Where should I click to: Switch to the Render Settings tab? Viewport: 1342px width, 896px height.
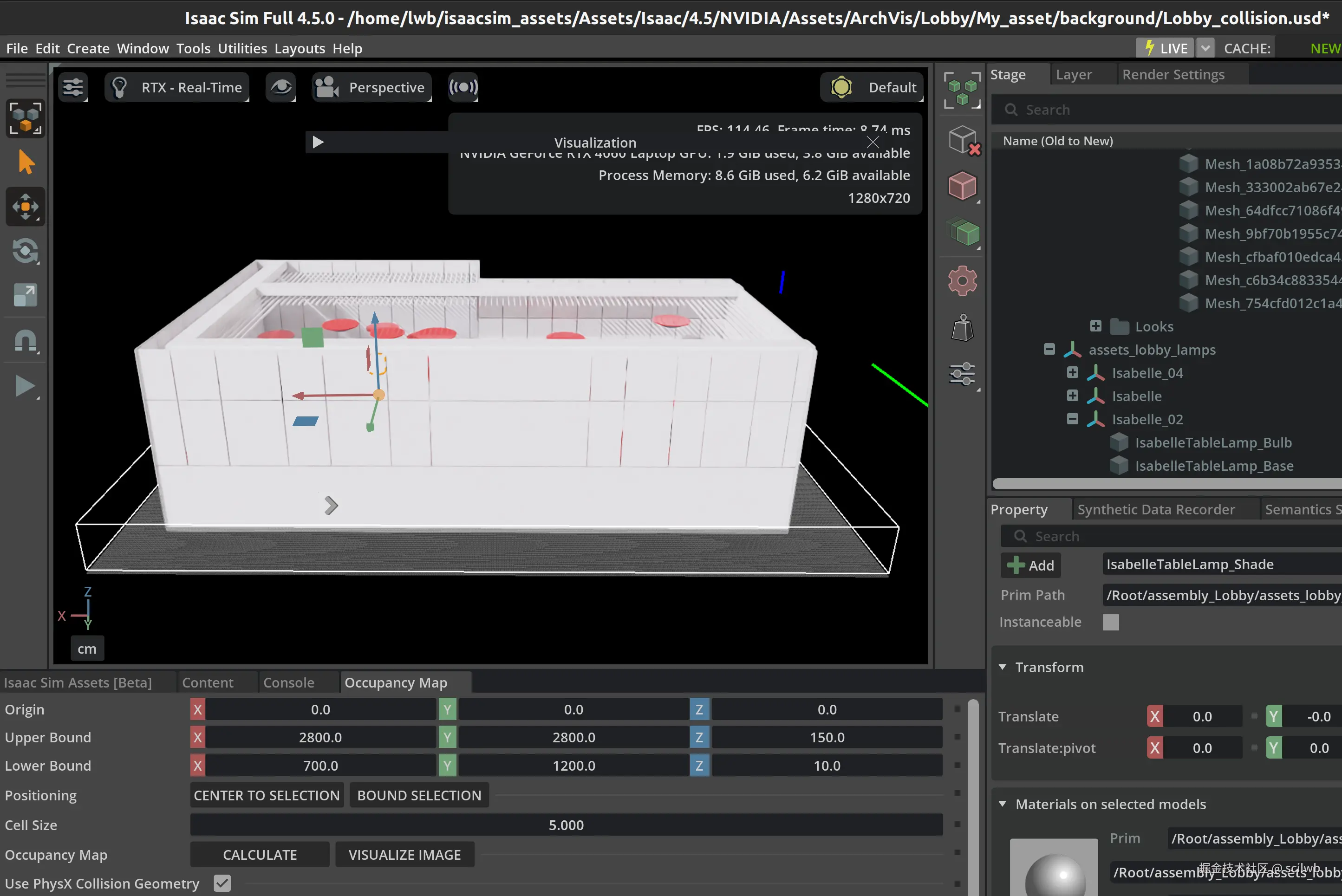pos(1173,74)
